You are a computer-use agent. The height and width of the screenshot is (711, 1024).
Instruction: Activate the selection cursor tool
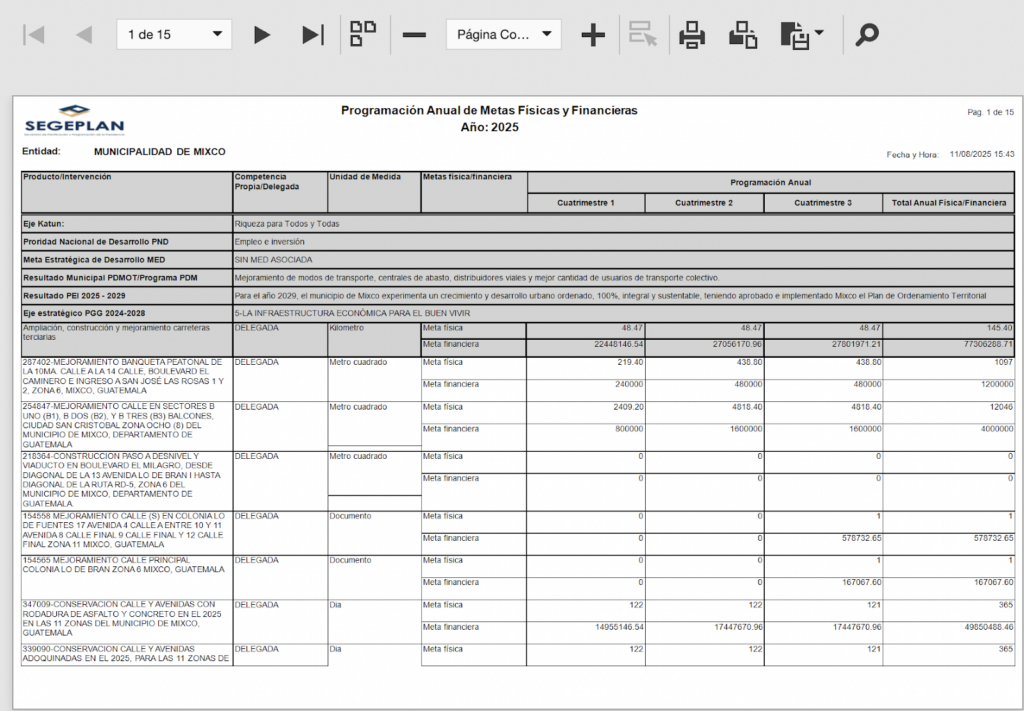click(643, 35)
